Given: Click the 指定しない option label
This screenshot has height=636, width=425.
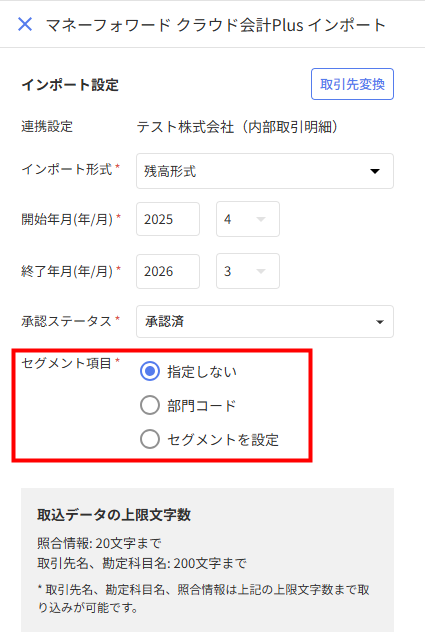Looking at the screenshot, I should 202,372.
